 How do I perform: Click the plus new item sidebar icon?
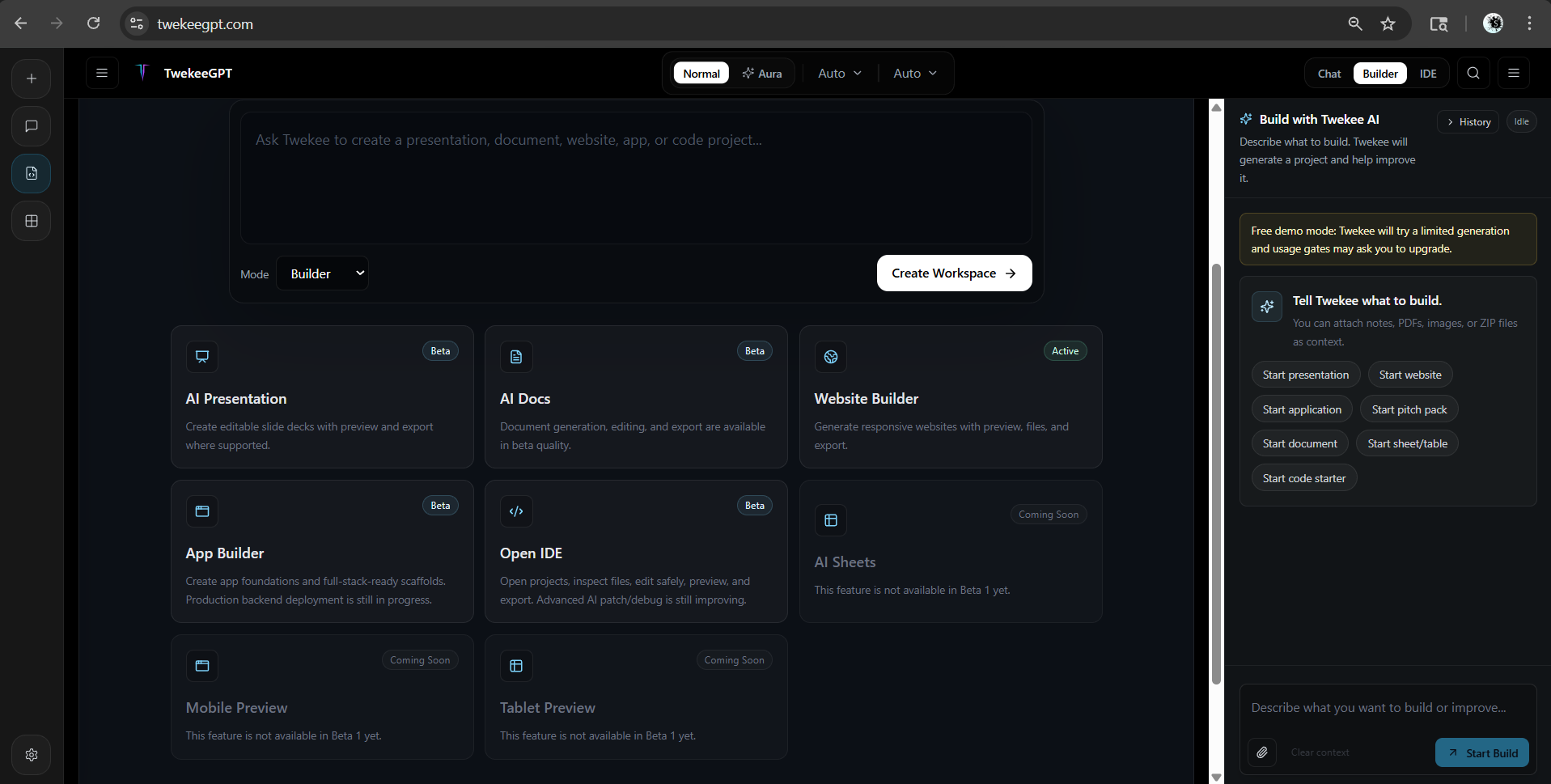click(x=32, y=78)
